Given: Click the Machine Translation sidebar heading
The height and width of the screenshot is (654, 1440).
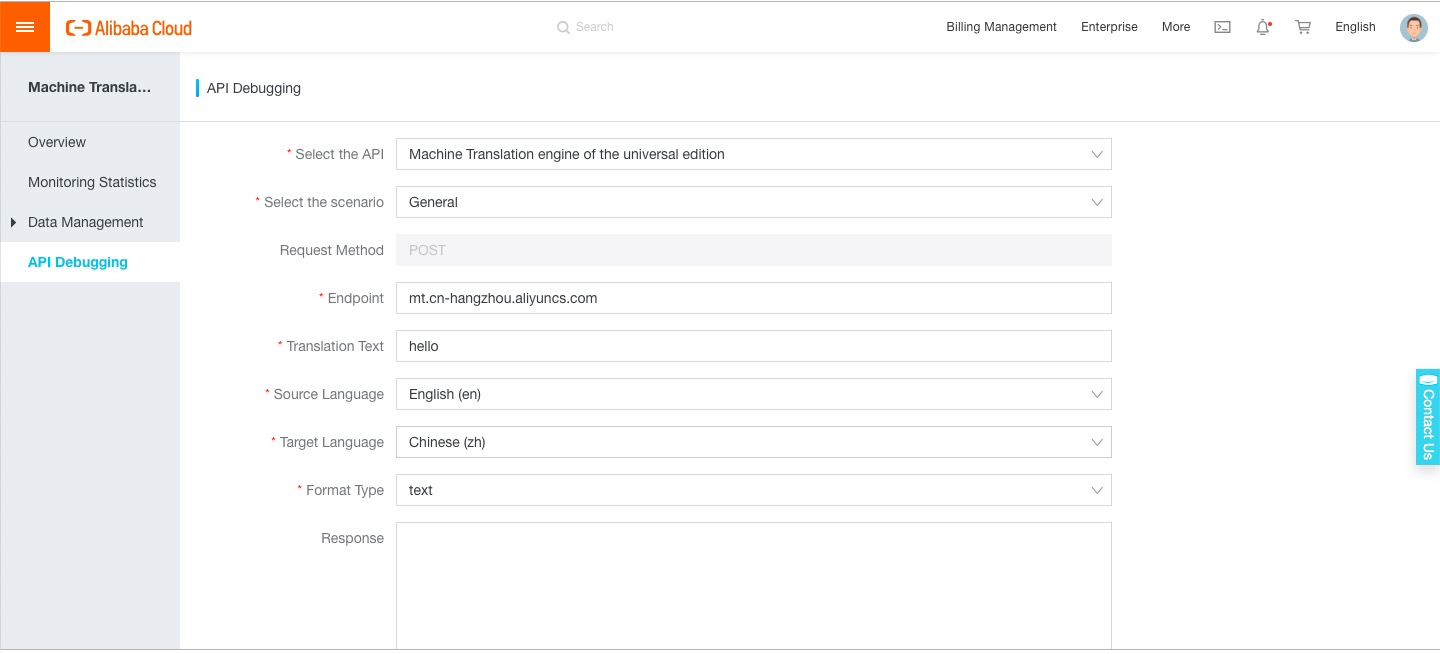Looking at the screenshot, I should click(x=90, y=87).
